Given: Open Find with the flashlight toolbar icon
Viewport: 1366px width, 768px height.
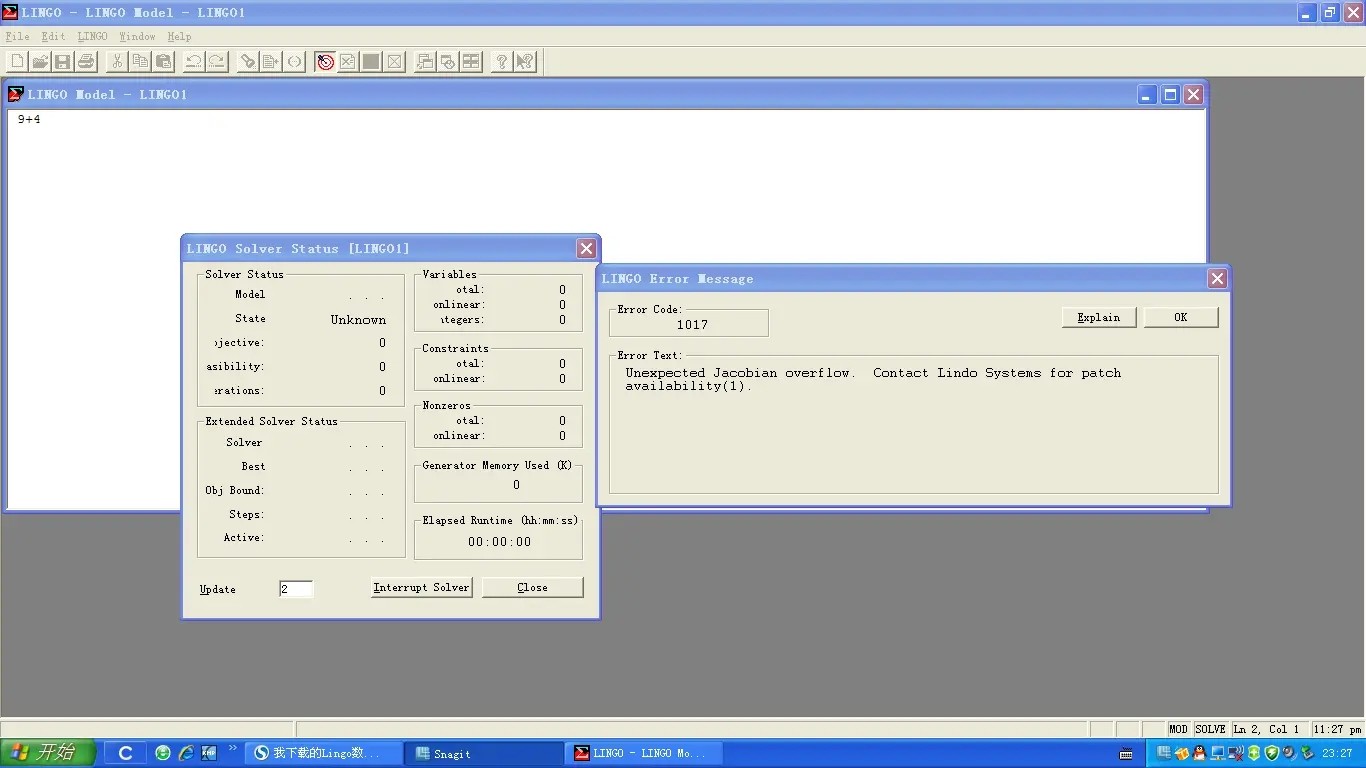Looking at the screenshot, I should 248,62.
